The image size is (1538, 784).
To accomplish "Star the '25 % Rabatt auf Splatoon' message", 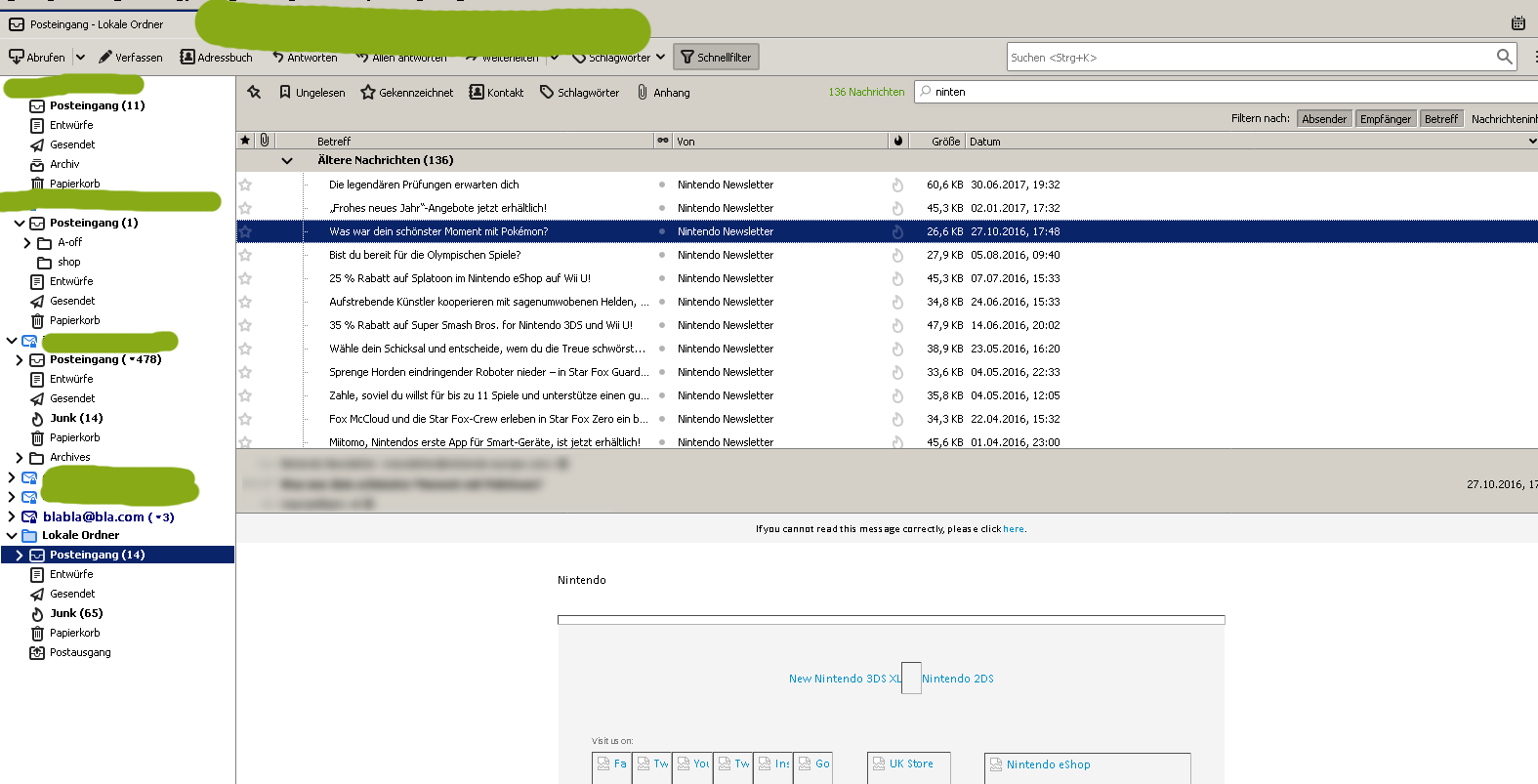I will [245, 278].
